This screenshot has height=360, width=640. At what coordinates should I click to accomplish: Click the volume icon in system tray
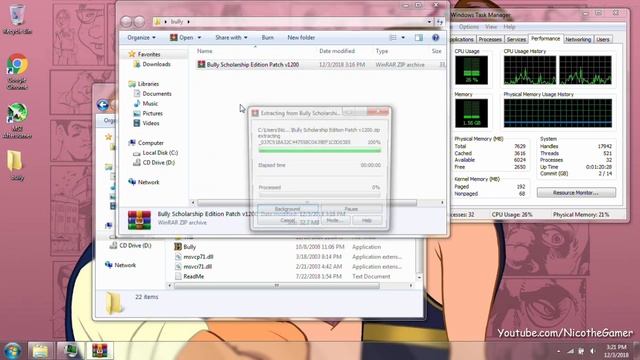(592, 351)
